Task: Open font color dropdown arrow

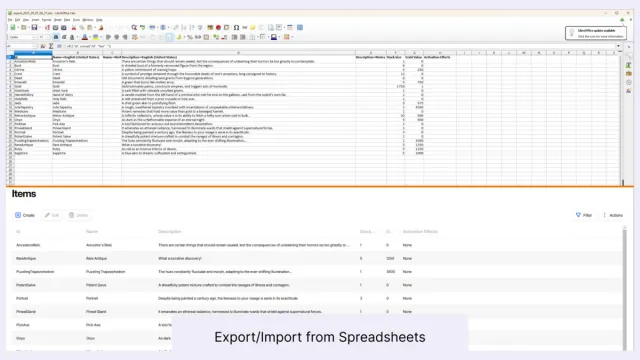Action: pyautogui.click(x=90, y=37)
